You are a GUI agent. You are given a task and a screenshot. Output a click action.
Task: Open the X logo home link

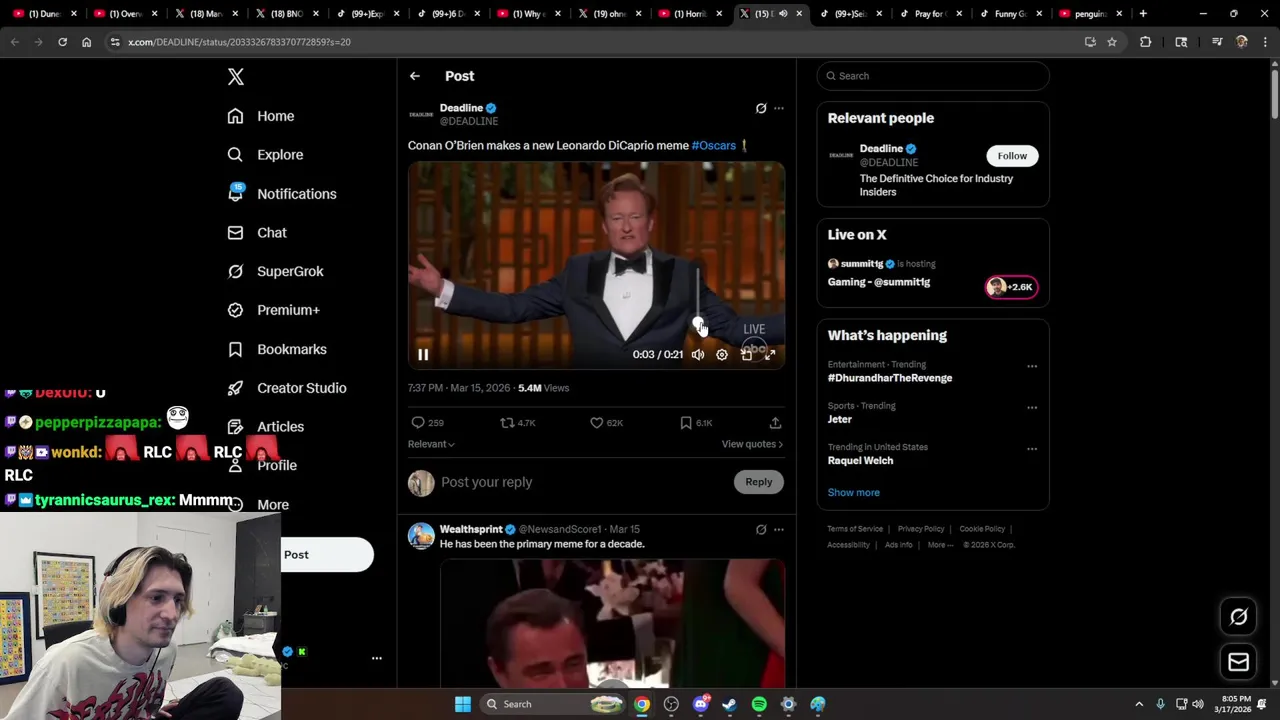coord(236,77)
